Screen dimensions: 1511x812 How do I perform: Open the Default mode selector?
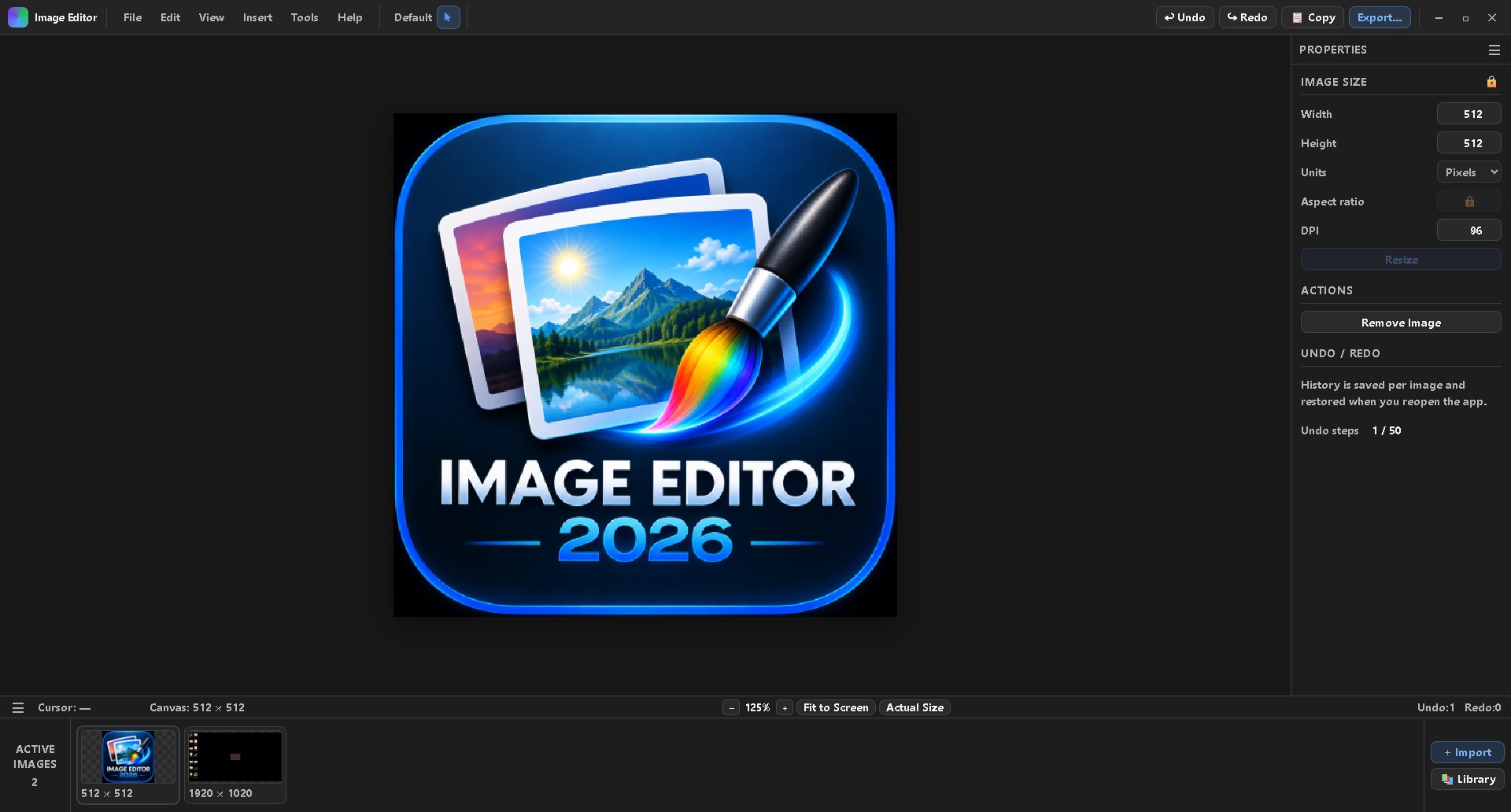click(413, 17)
